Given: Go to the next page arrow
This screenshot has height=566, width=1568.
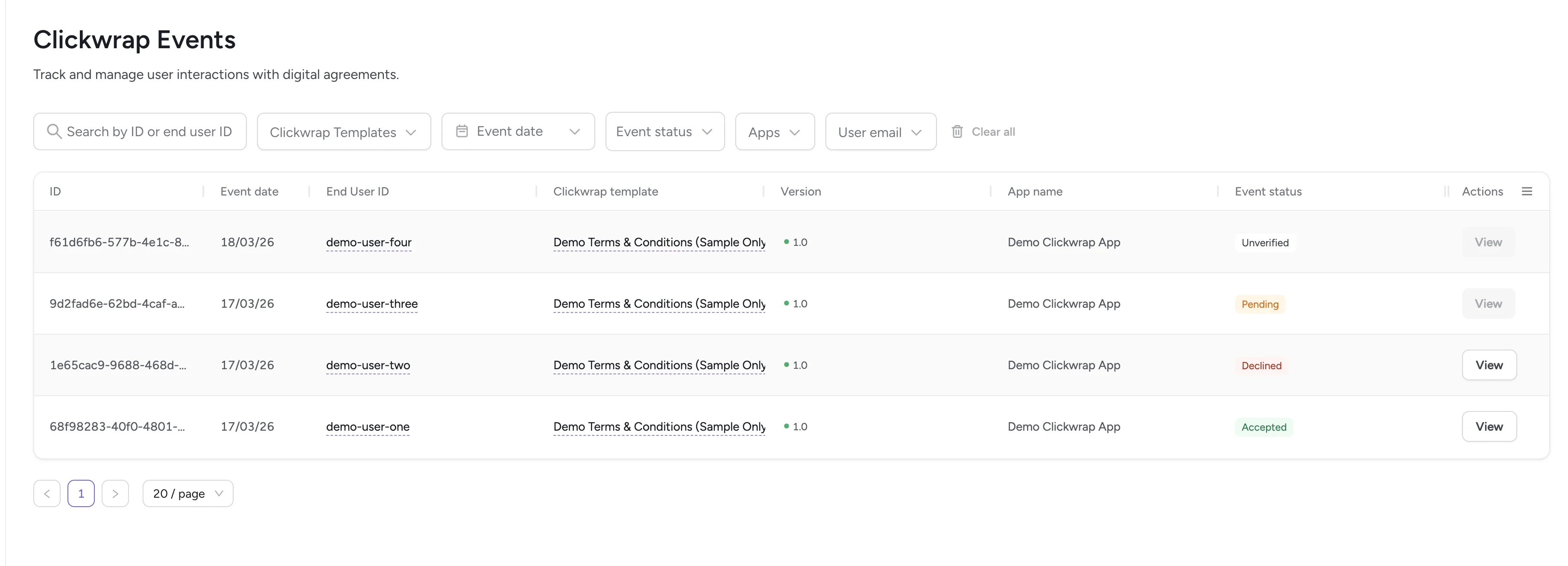Looking at the screenshot, I should [115, 493].
